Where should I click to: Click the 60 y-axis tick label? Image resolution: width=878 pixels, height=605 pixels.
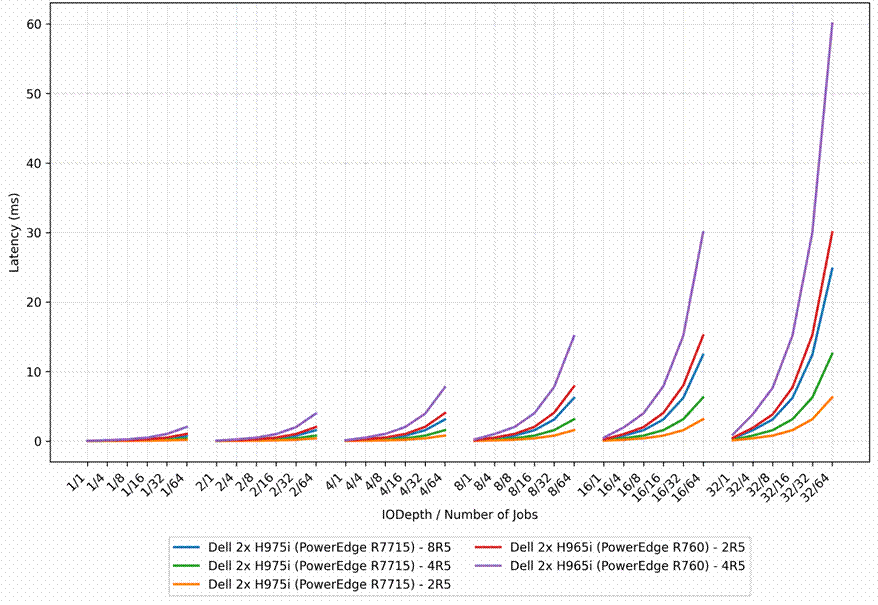click(x=34, y=25)
